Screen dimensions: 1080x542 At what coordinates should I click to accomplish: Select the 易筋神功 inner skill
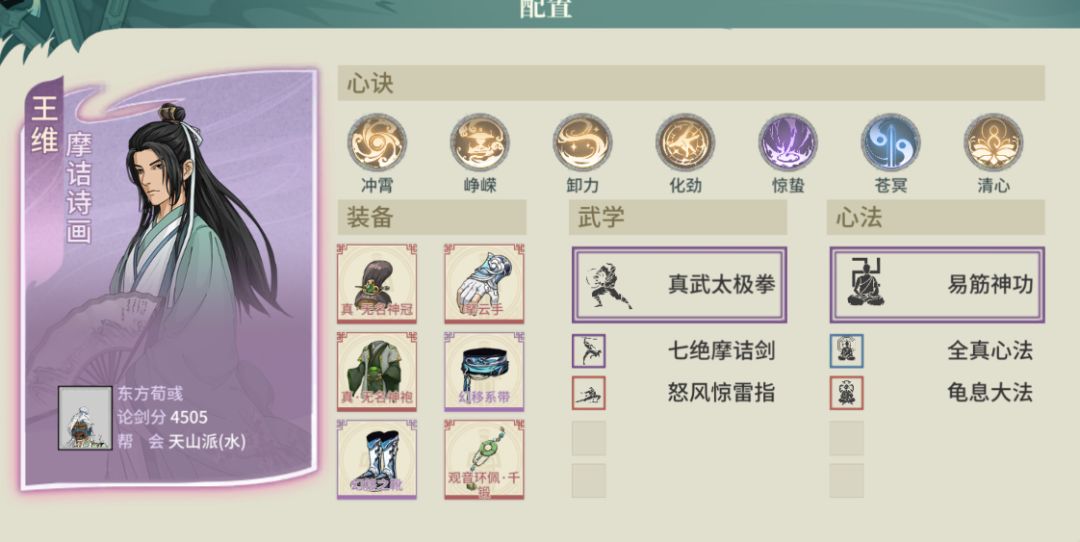pos(937,284)
